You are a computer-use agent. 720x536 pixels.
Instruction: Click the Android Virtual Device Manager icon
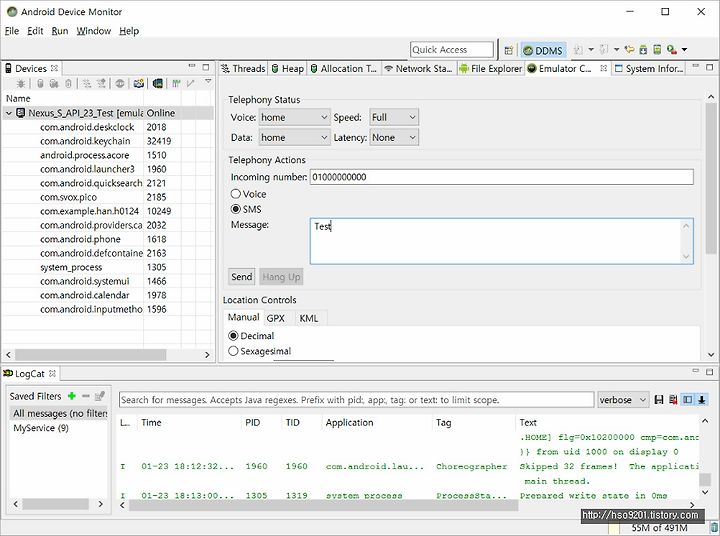pos(657,49)
